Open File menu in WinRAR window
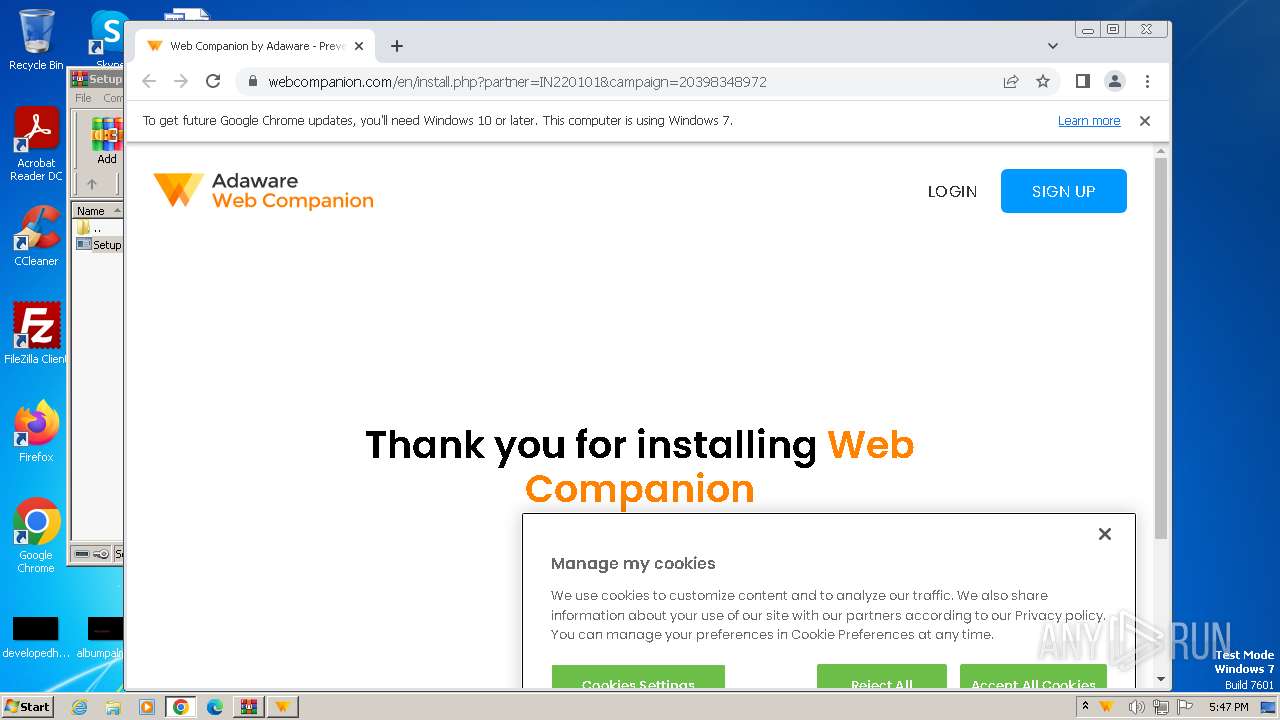The image size is (1280, 720). click(x=83, y=98)
